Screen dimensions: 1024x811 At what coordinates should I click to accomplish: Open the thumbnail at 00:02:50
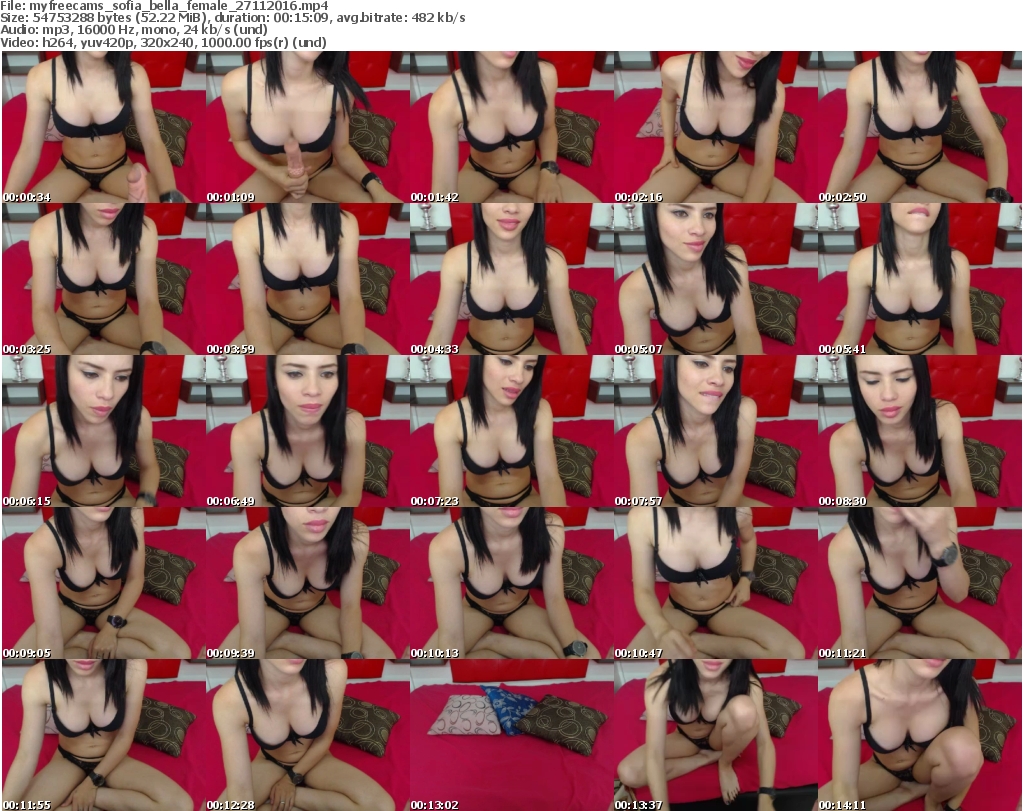tap(919, 127)
